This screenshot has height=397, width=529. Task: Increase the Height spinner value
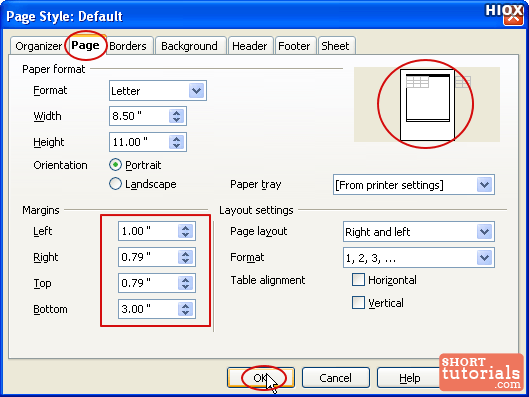[176, 138]
